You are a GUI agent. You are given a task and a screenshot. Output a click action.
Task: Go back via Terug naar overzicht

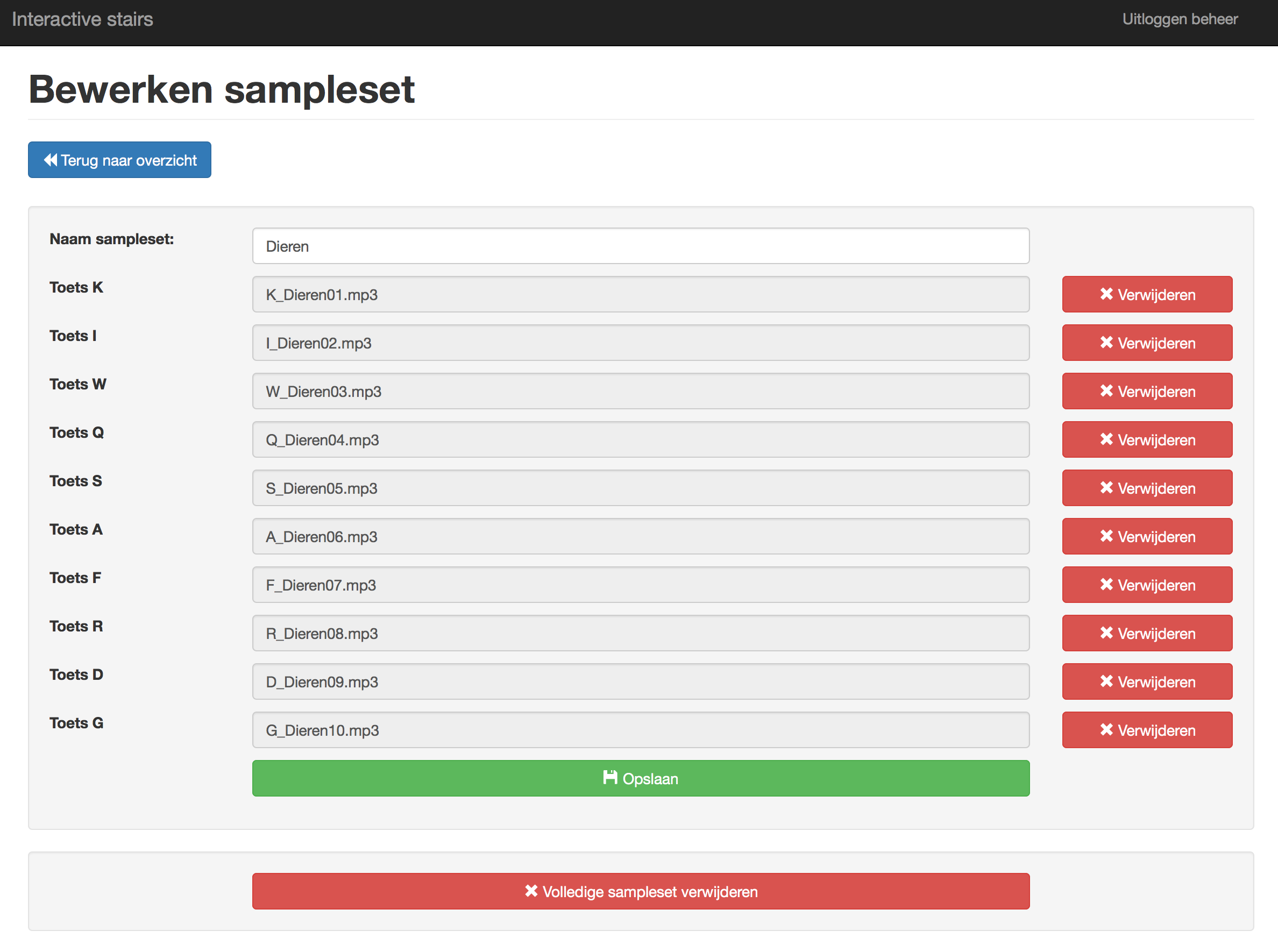pos(119,160)
